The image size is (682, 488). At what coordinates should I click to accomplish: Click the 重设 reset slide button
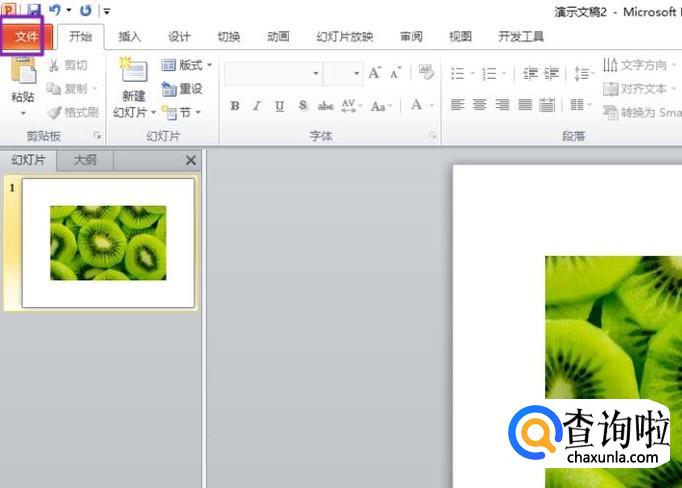point(181,89)
